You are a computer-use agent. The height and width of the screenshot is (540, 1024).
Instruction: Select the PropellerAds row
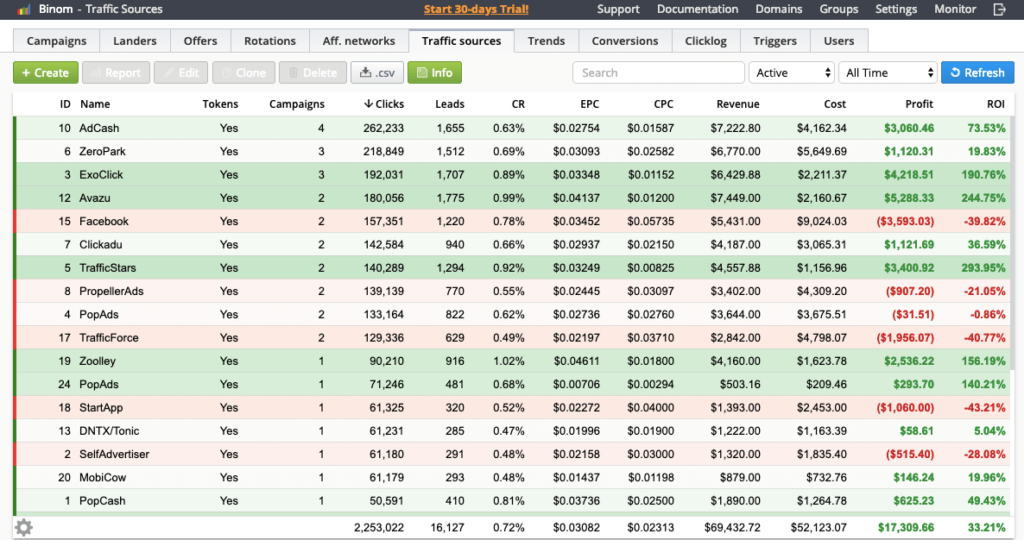coord(512,291)
